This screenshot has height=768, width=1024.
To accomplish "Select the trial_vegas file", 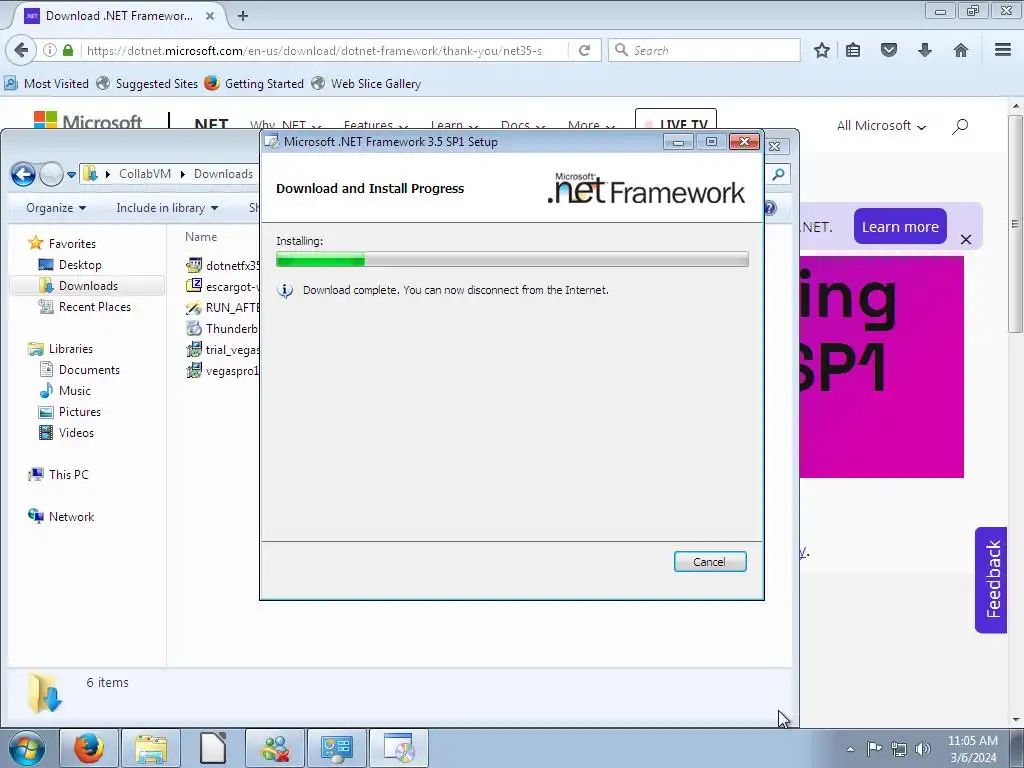I will click(x=223, y=349).
